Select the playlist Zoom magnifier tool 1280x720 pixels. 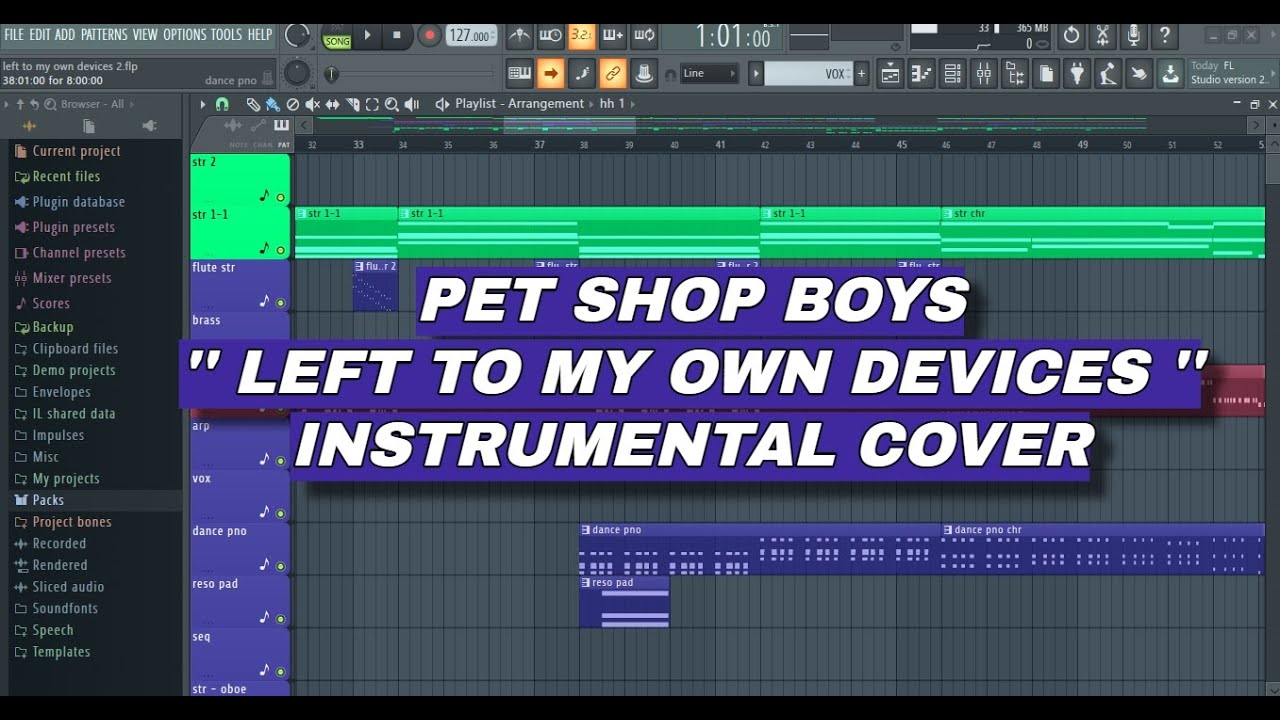point(392,104)
